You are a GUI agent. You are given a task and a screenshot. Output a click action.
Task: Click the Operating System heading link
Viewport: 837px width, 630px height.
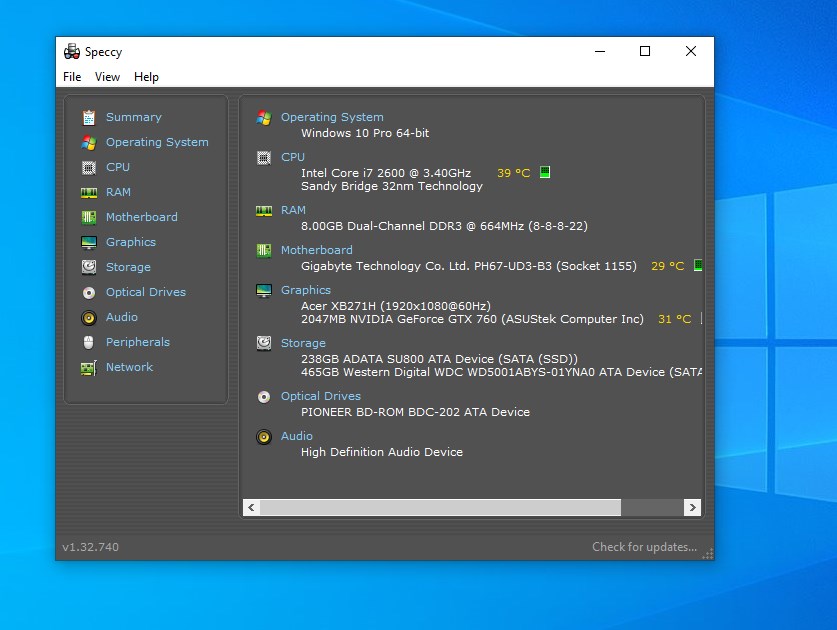pos(332,117)
